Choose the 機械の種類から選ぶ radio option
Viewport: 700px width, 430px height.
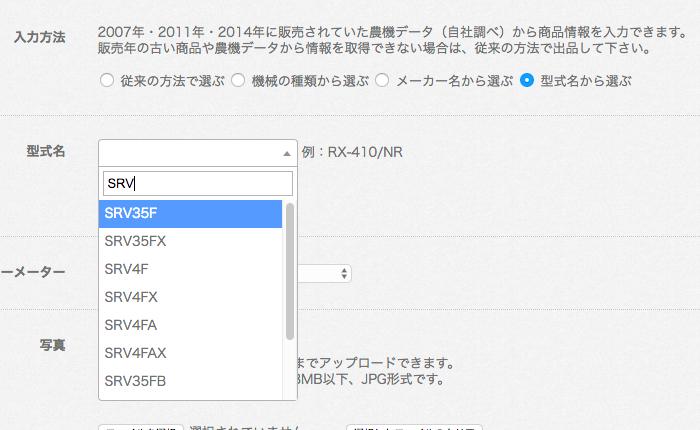click(239, 80)
